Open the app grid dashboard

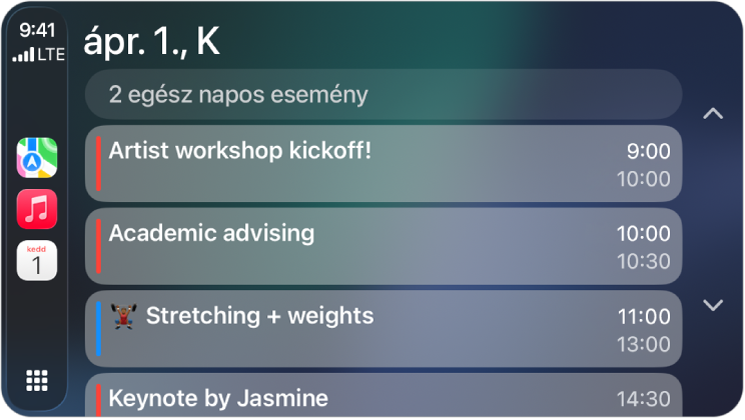click(37, 380)
